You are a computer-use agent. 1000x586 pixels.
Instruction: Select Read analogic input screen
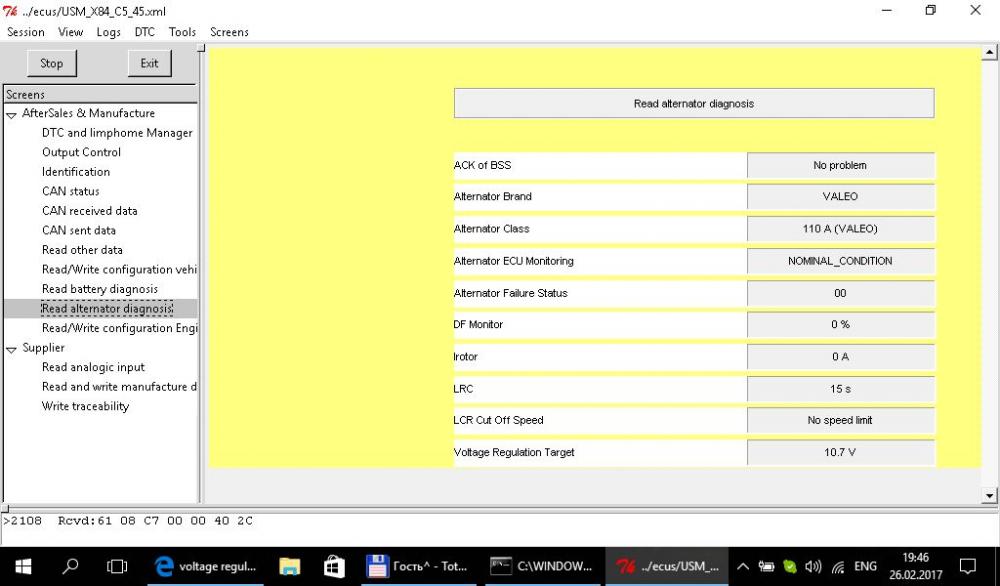point(94,367)
